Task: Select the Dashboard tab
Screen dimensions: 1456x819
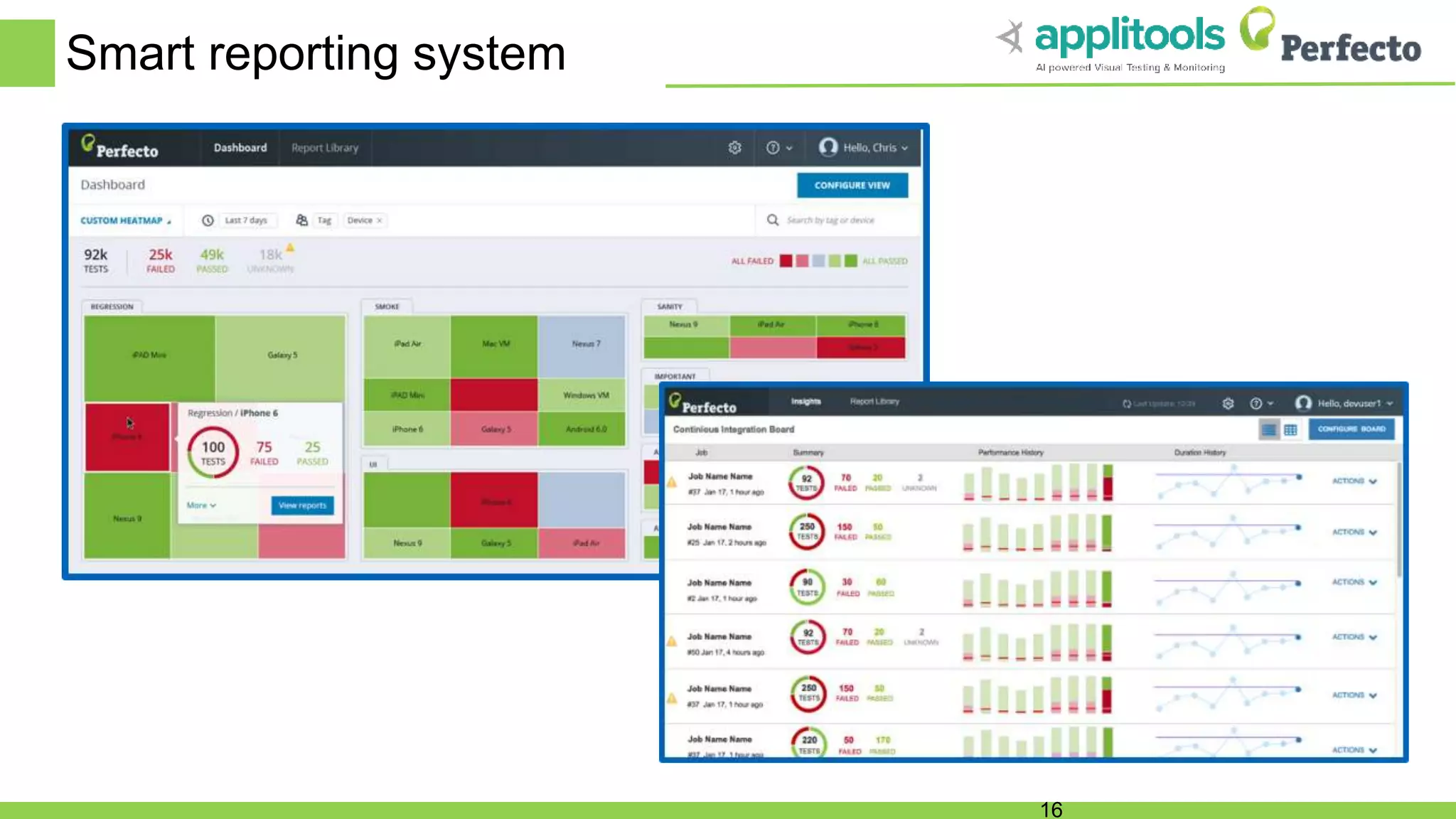Action: click(240, 148)
